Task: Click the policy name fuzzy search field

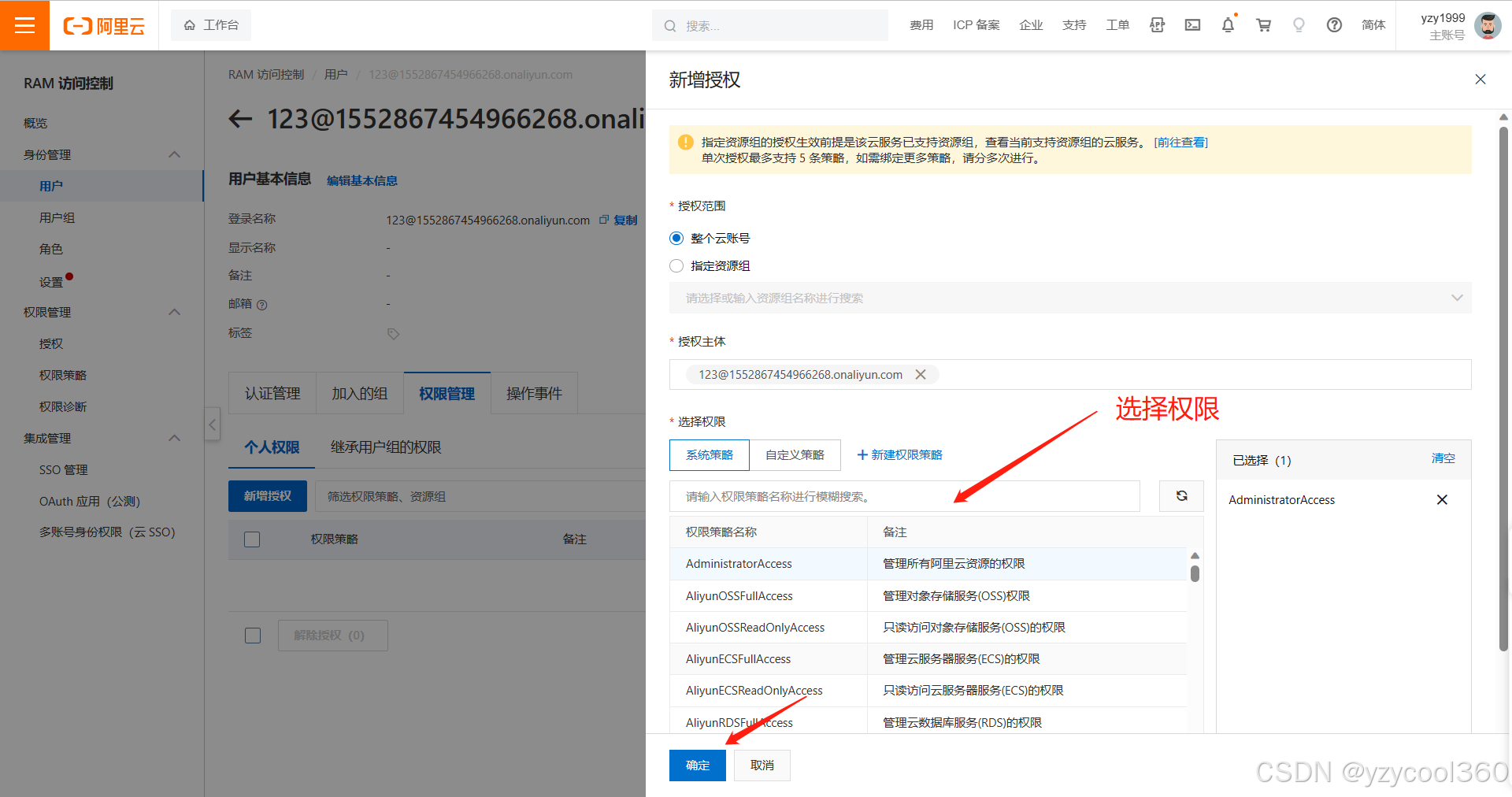Action: coord(905,496)
